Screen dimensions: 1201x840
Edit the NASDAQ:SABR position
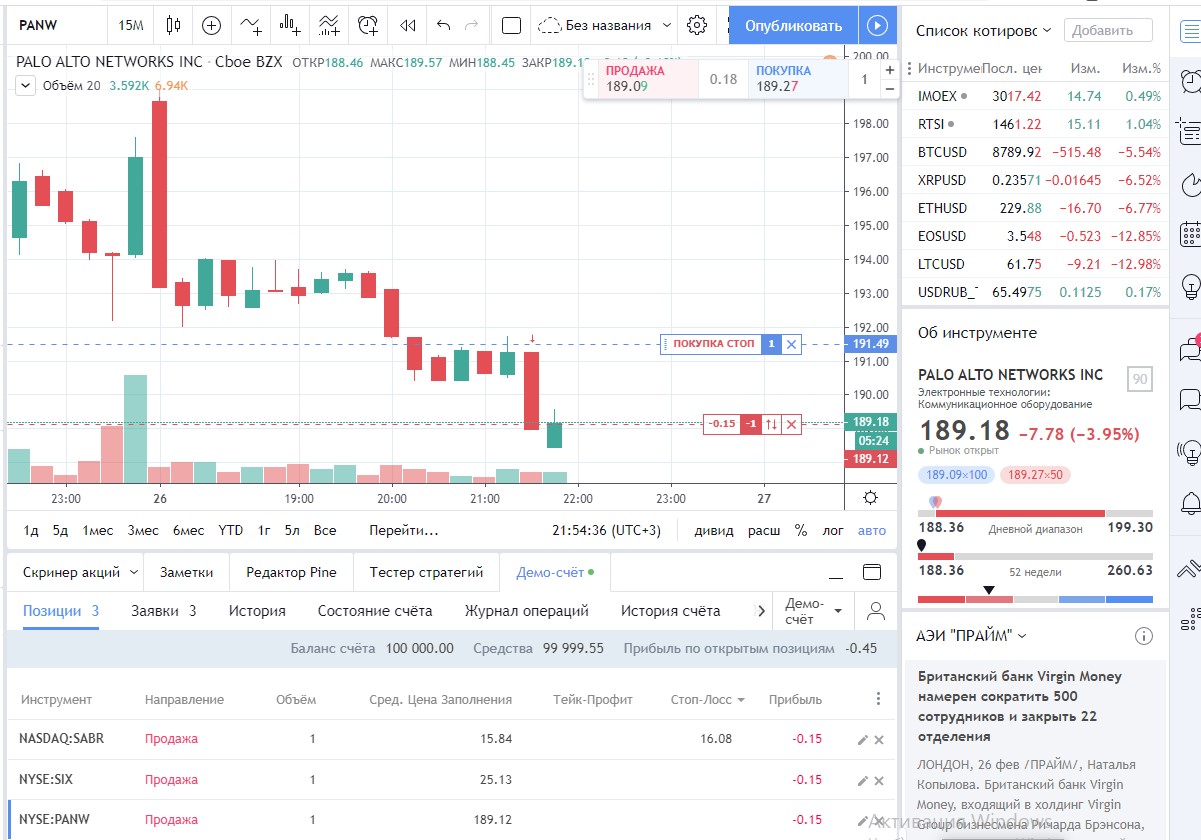point(862,739)
